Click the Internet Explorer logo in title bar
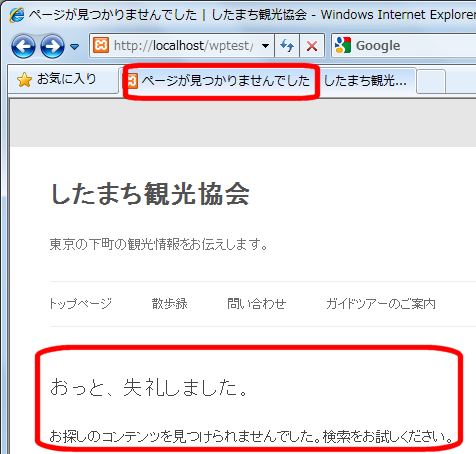Screen dimensions: 476x454 tap(17, 15)
